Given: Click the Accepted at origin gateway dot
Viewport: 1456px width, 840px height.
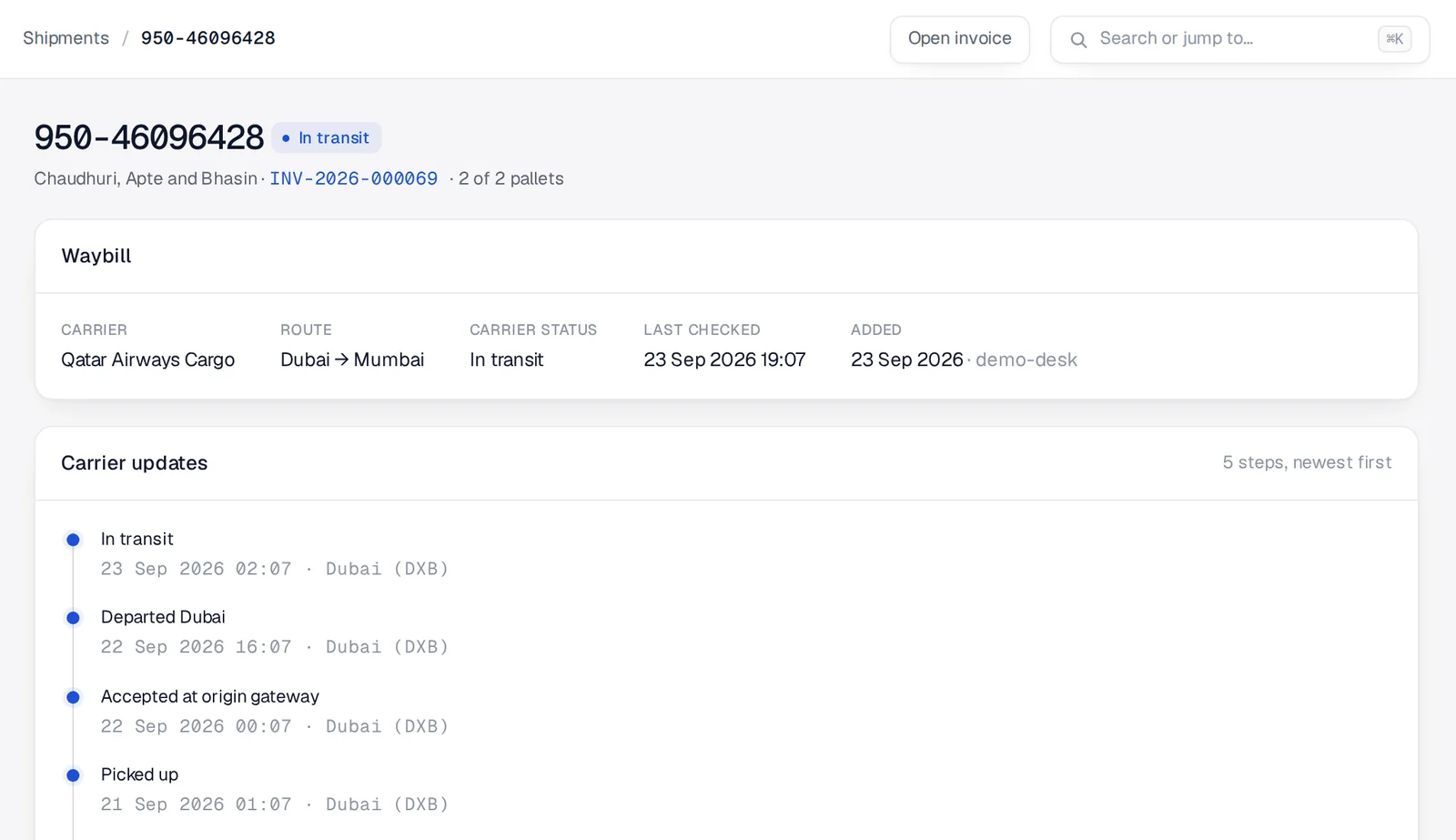Looking at the screenshot, I should pyautogui.click(x=74, y=697).
